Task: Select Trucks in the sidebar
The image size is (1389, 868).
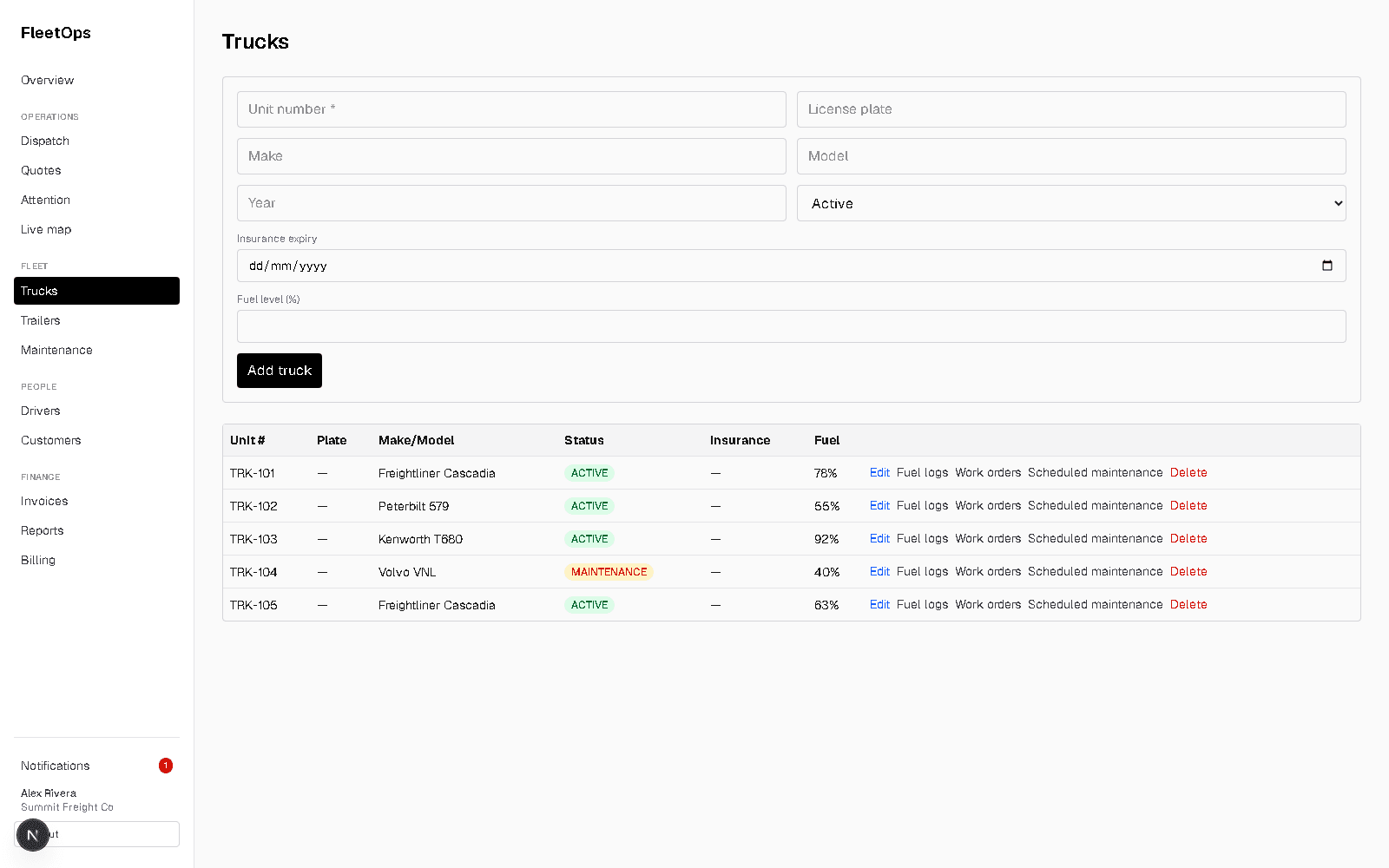Action: [96, 291]
